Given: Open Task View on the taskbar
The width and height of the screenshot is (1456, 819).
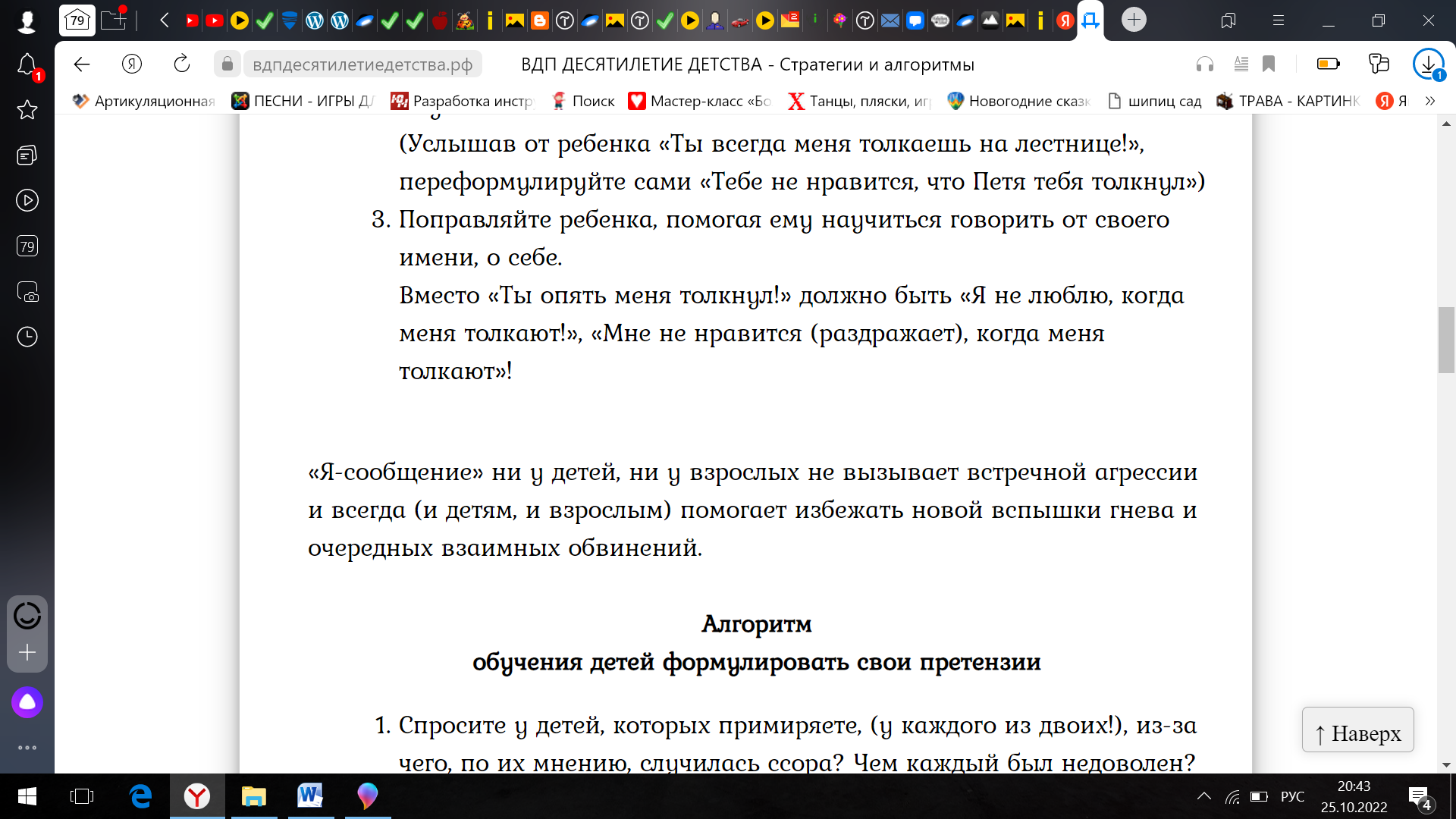Looking at the screenshot, I should (82, 796).
